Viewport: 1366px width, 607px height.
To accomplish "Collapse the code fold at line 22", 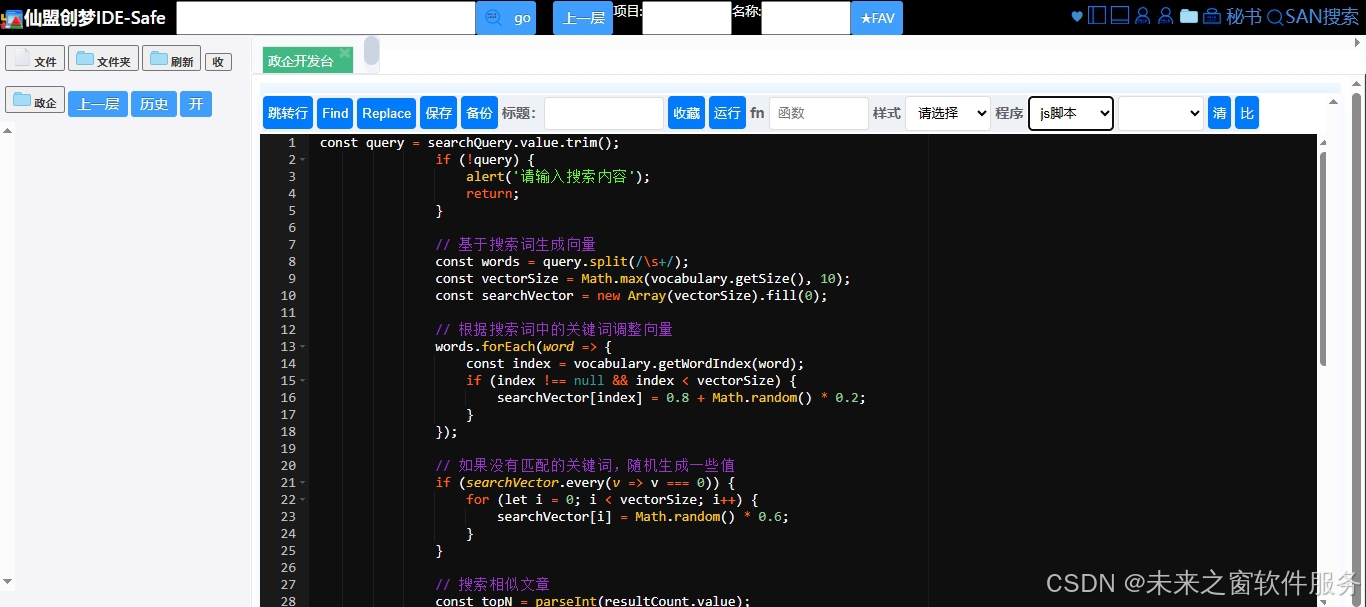I will pos(303,500).
